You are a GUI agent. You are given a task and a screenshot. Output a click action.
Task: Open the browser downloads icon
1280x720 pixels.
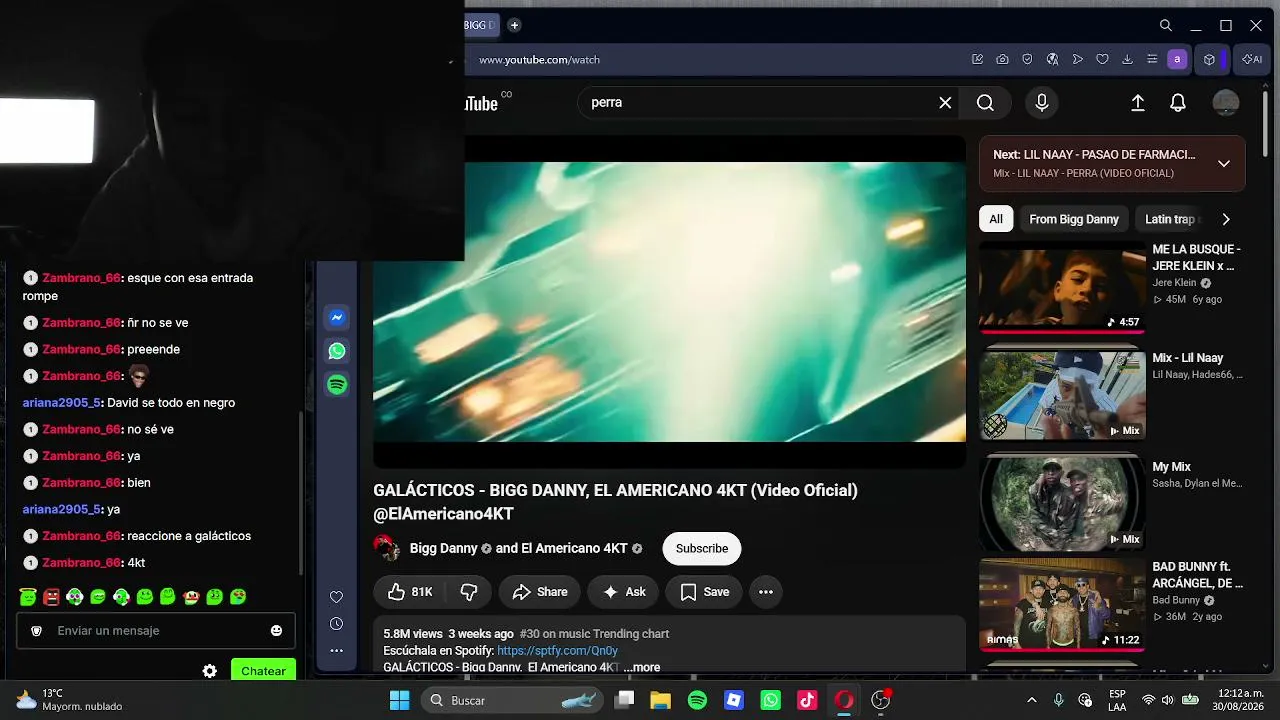[1127, 59]
